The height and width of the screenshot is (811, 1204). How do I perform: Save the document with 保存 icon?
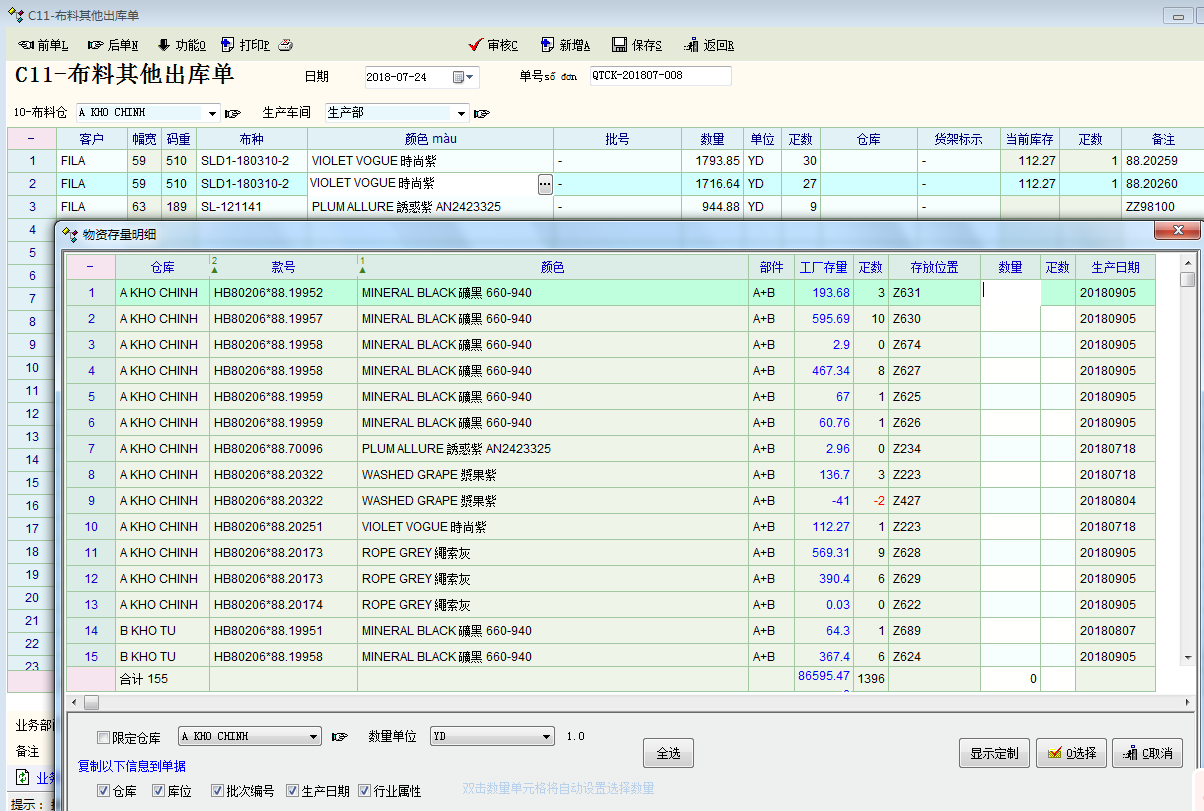620,45
